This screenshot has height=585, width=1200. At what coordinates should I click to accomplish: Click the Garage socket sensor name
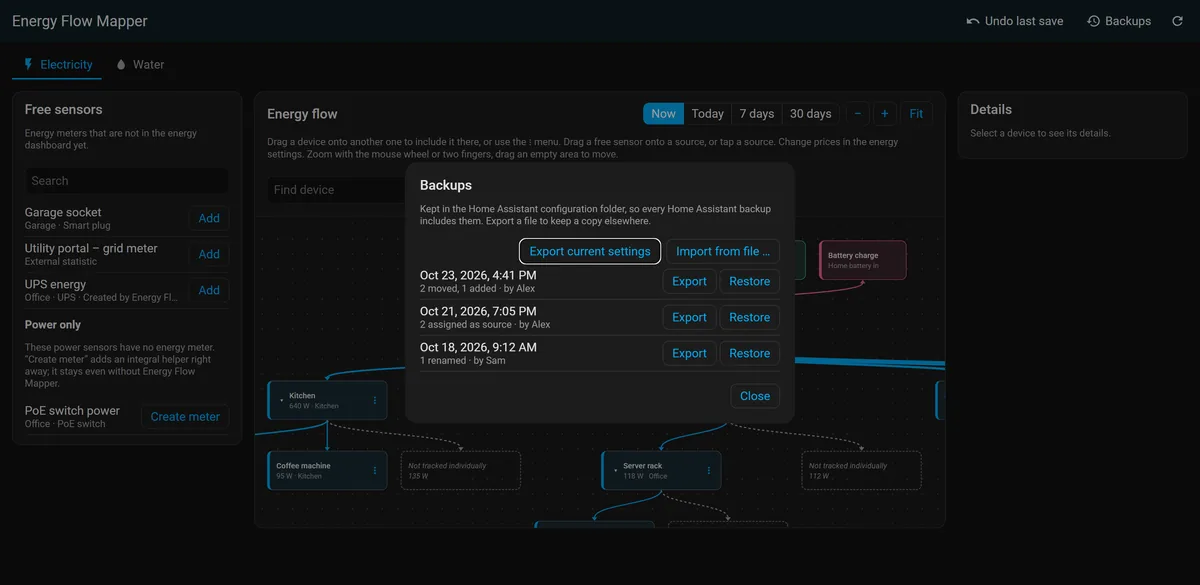(63, 212)
